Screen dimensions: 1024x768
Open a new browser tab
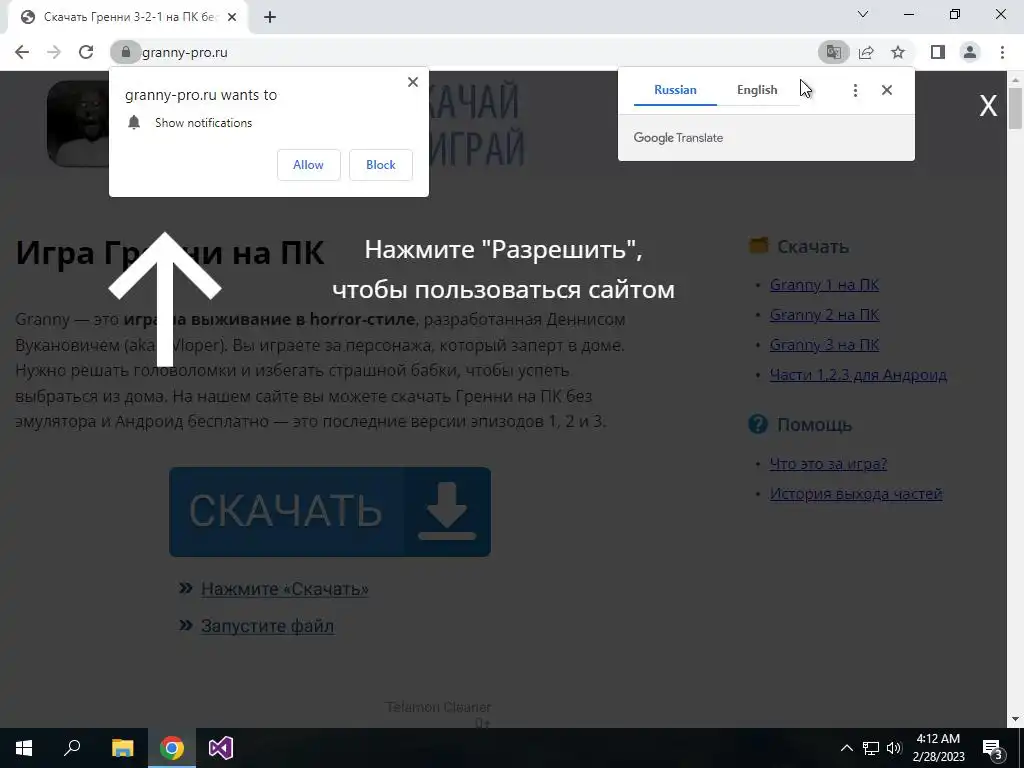[270, 18]
